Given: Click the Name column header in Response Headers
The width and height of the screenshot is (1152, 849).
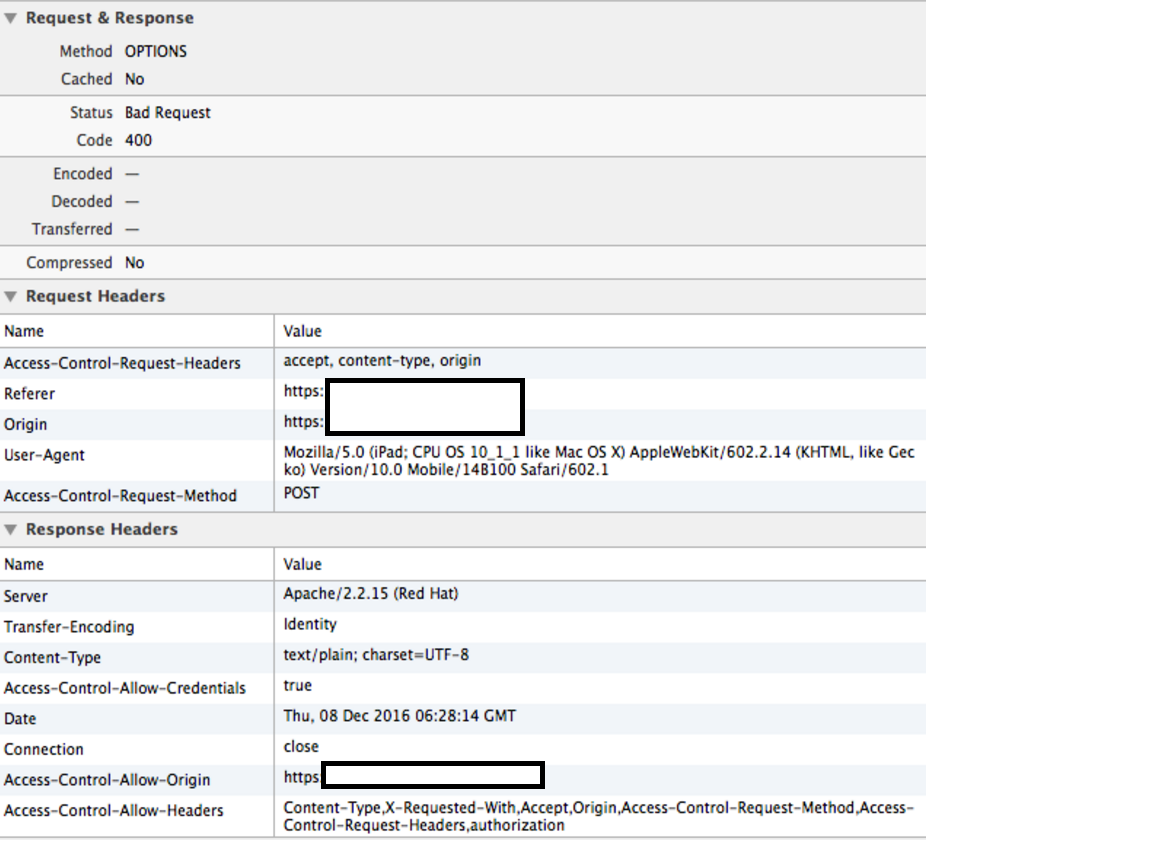Looking at the screenshot, I should (24, 564).
